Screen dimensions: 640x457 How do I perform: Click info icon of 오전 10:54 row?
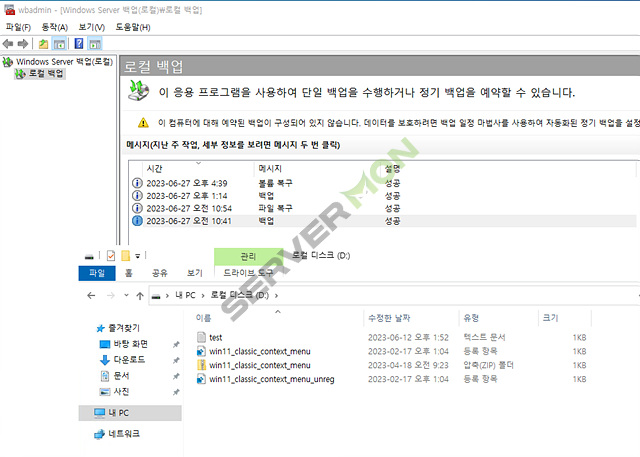(137, 209)
